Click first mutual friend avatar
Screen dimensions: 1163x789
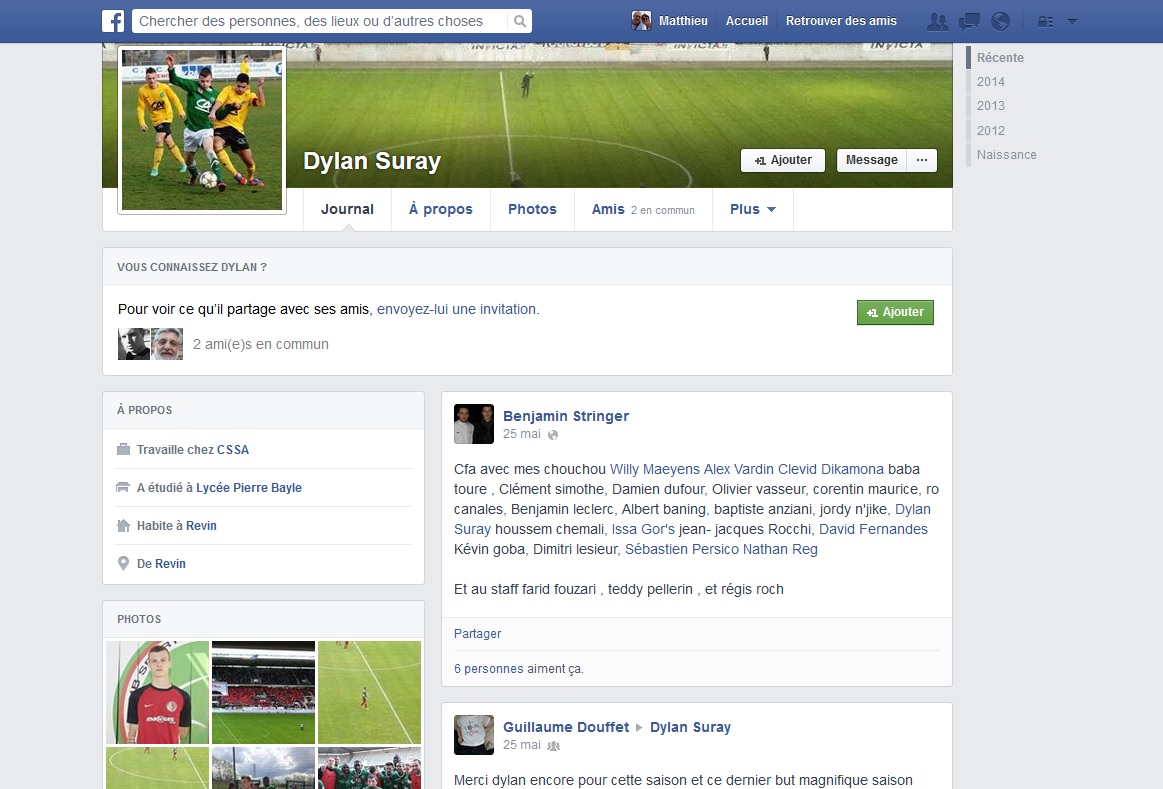point(134,344)
